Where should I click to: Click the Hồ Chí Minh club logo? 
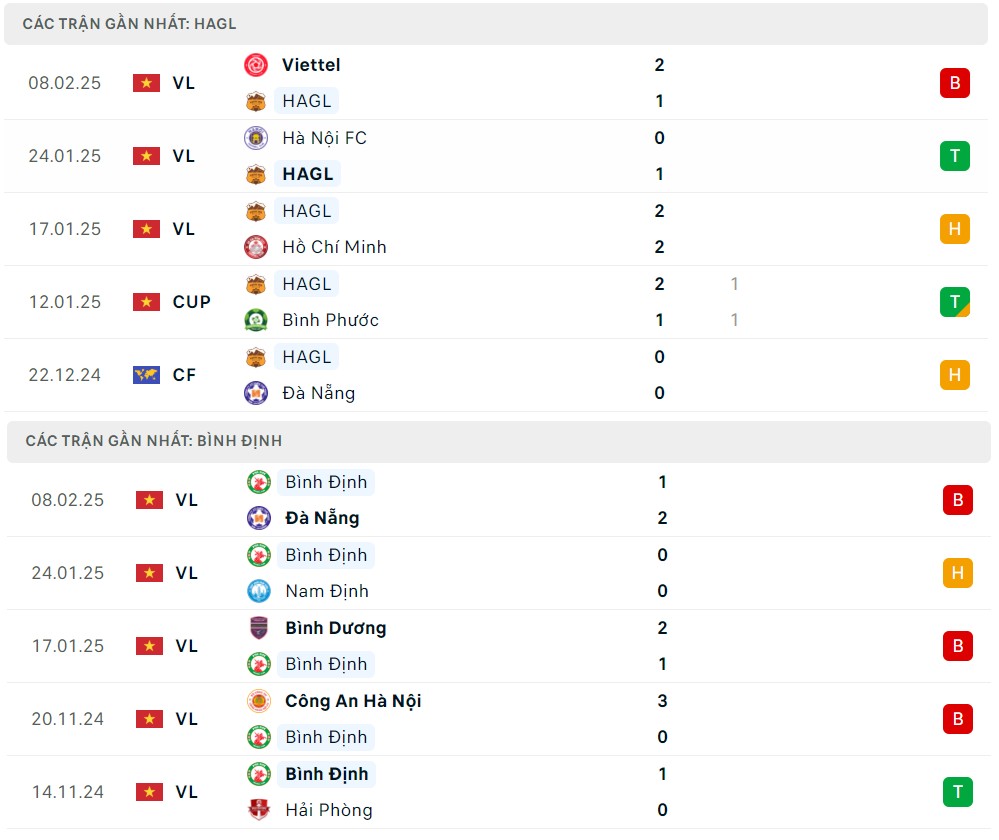pos(256,247)
